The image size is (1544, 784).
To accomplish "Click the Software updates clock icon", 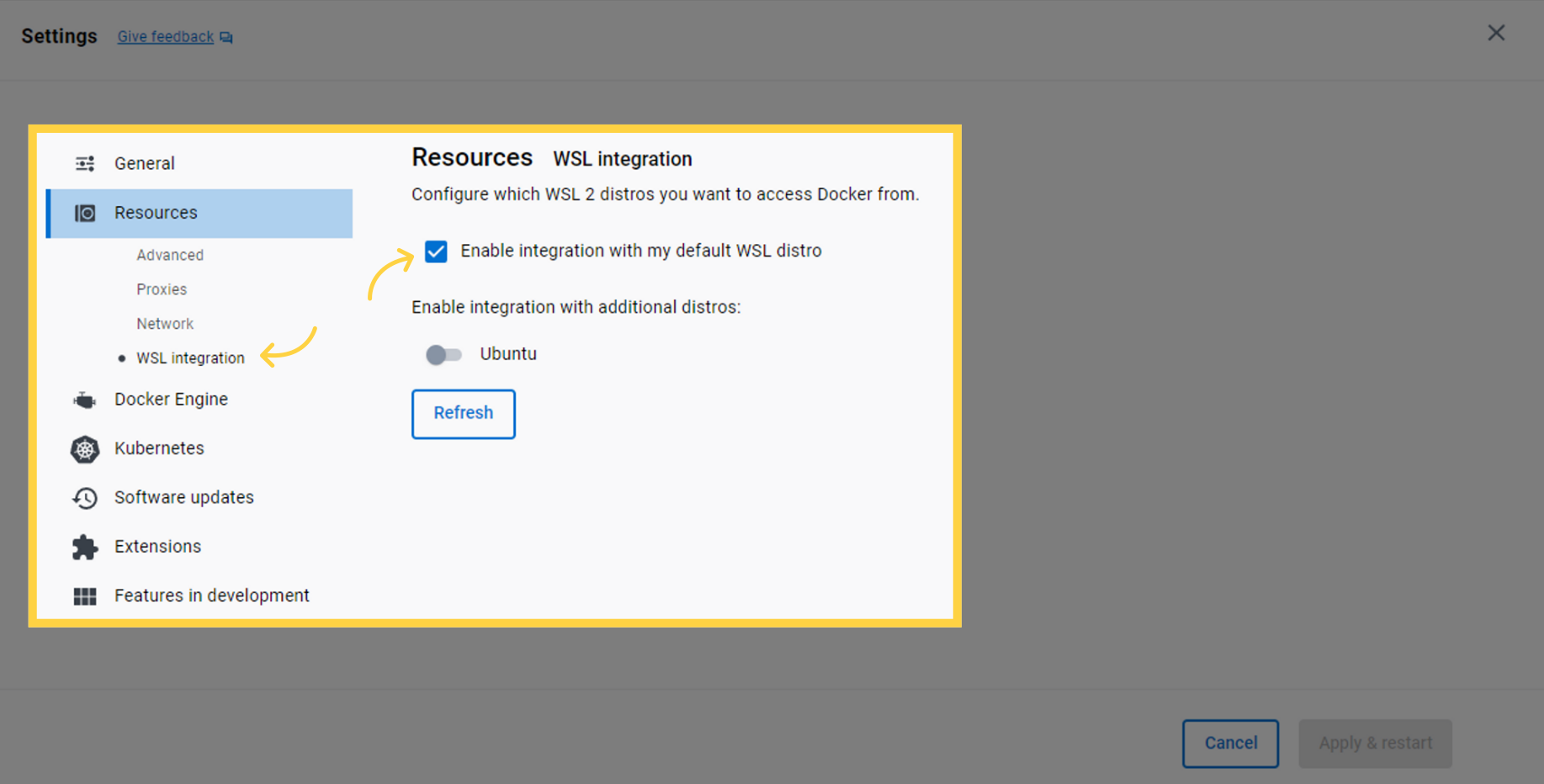I will [x=85, y=498].
